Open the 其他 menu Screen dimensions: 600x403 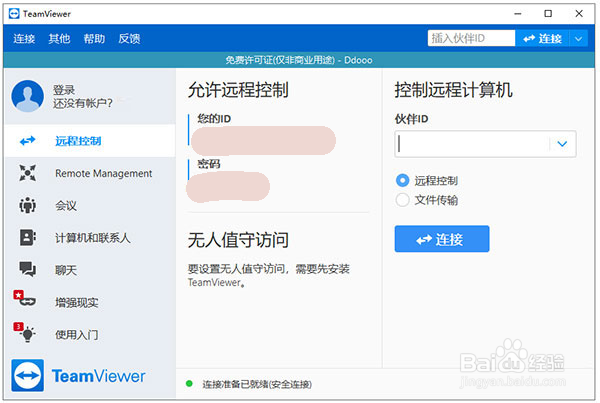[x=59, y=39]
